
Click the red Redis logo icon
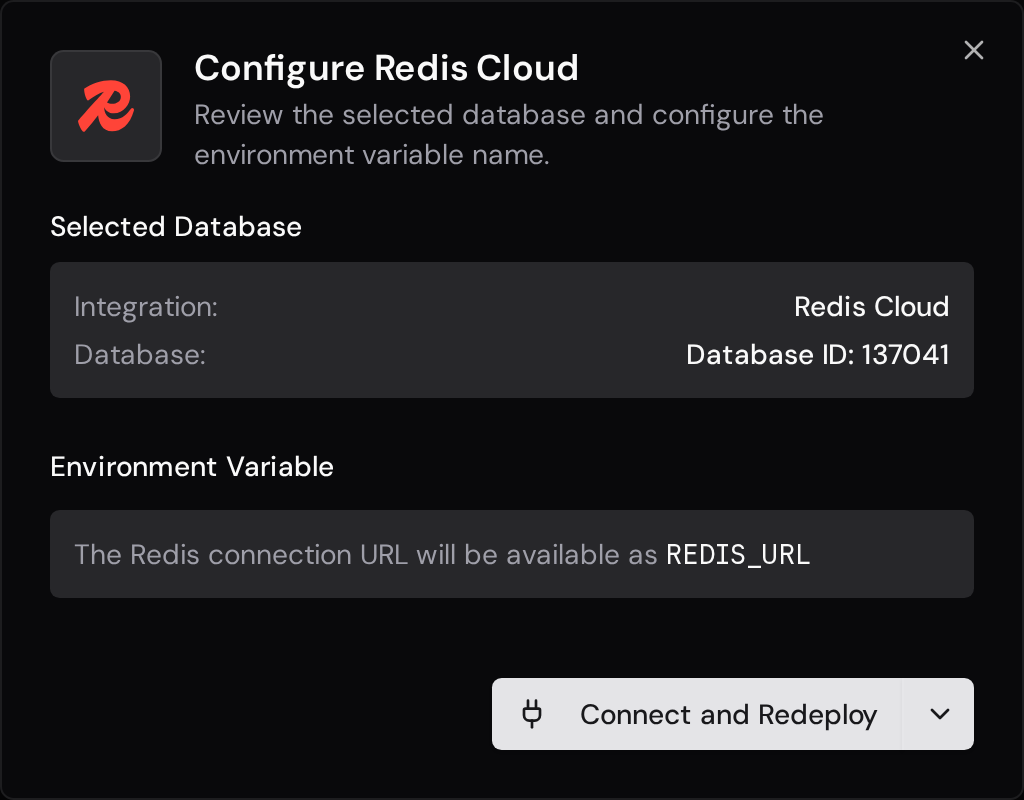(106, 106)
